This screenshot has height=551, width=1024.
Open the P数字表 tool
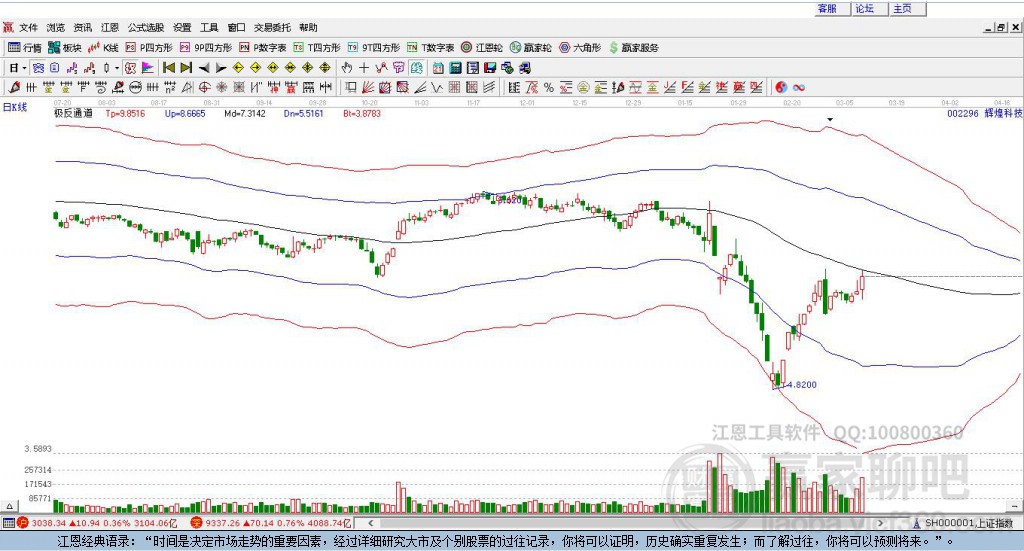click(x=263, y=48)
